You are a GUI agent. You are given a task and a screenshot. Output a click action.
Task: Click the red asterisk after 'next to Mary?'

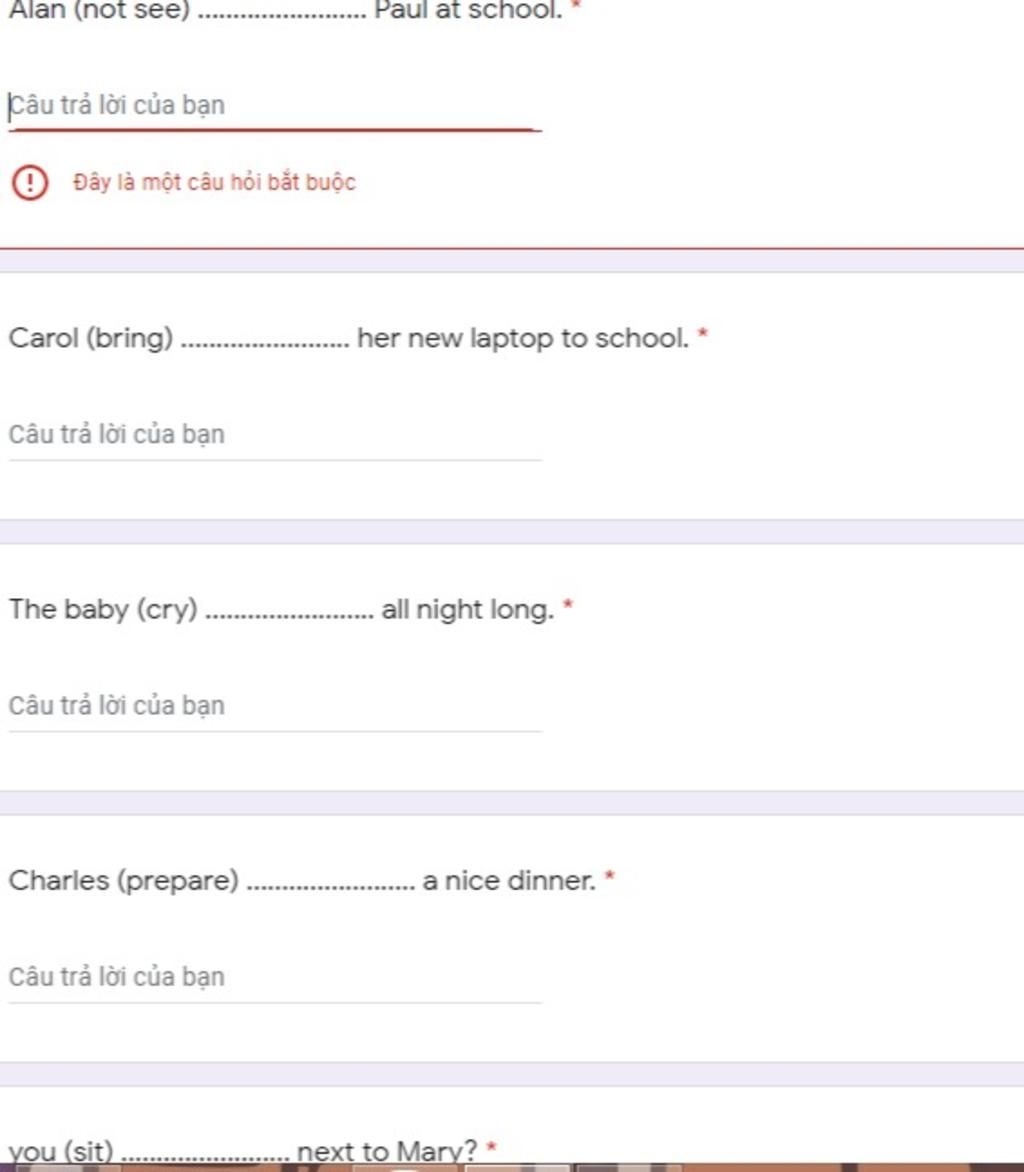point(491,1148)
